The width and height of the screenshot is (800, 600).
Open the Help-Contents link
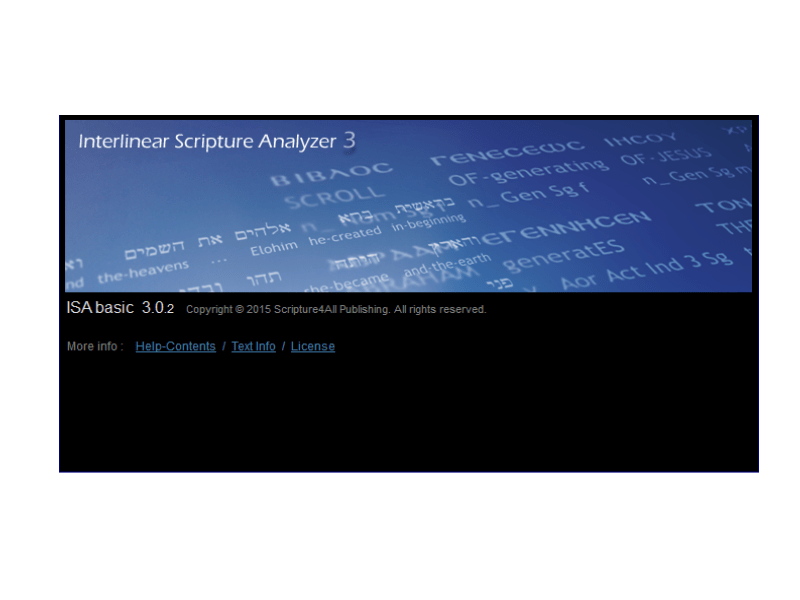175,346
